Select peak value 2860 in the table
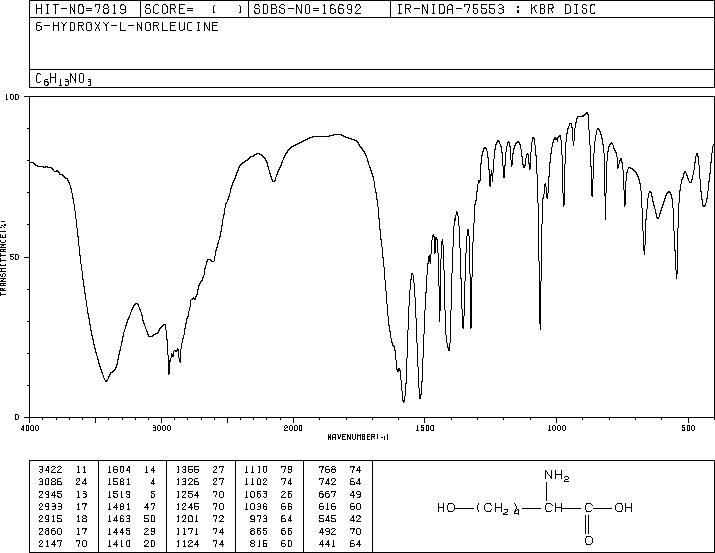 pyautogui.click(x=50, y=531)
